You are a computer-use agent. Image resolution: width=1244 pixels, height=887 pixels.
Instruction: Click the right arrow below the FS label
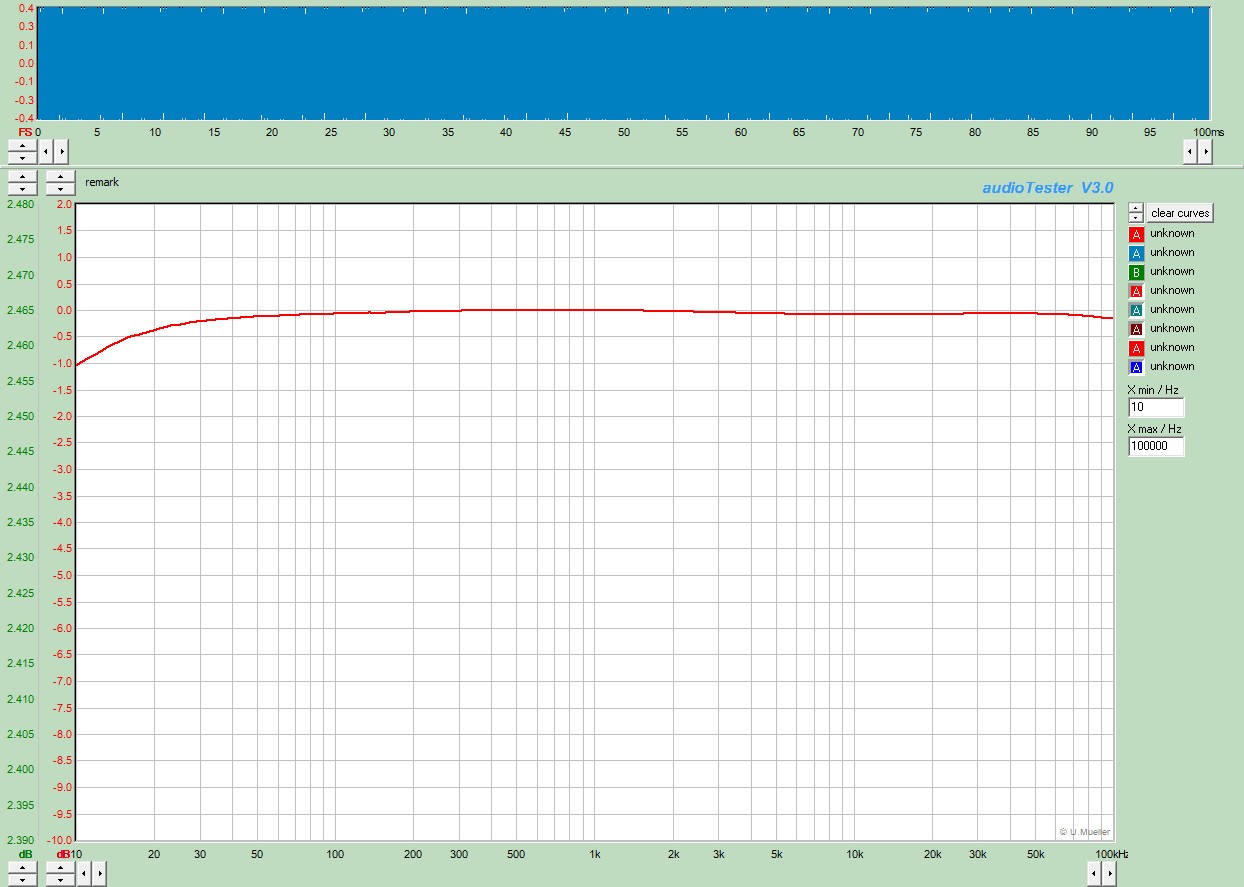click(x=61, y=151)
